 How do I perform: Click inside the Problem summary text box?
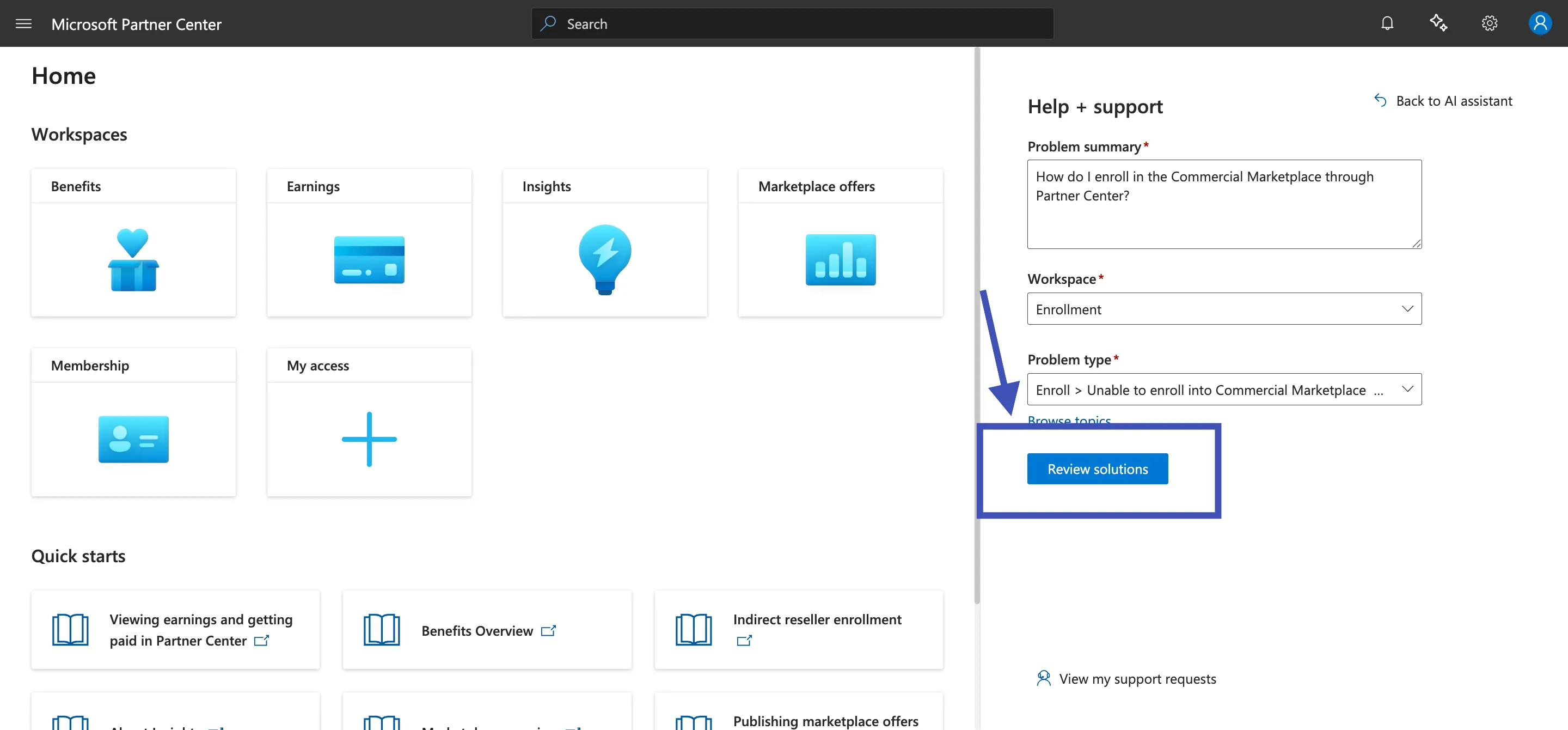(1224, 204)
